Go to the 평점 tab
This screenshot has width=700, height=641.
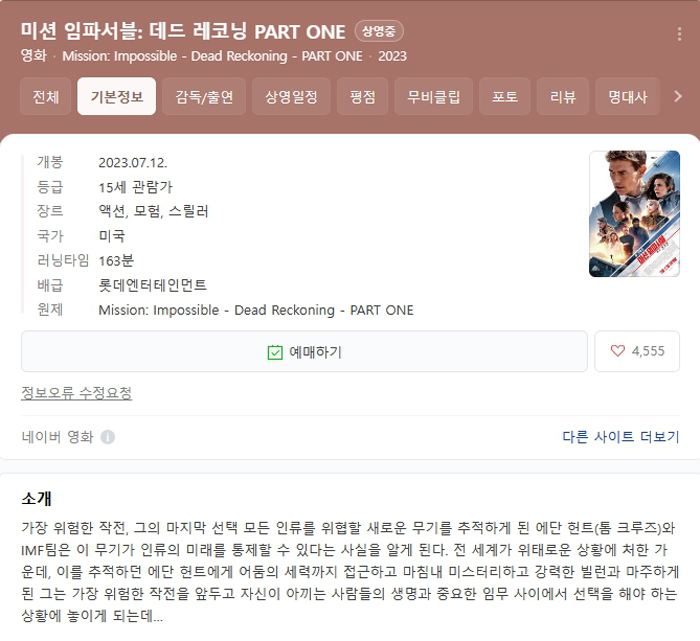tap(362, 96)
